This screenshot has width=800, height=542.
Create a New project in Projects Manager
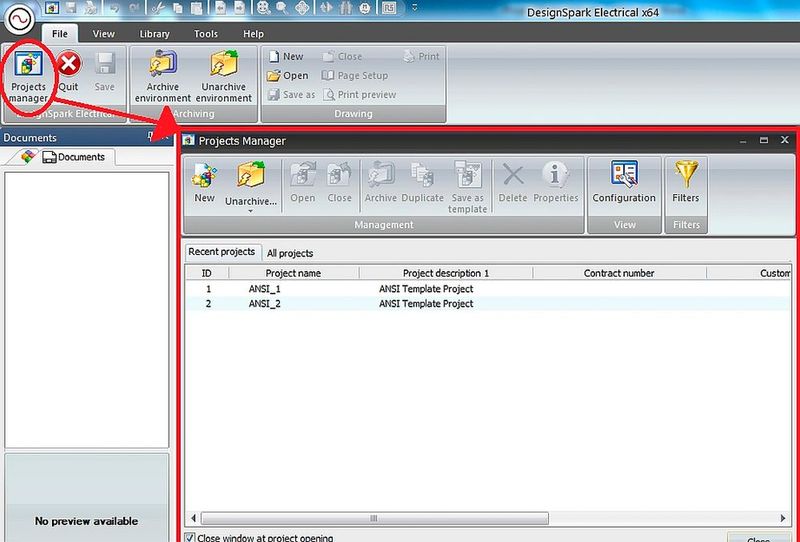pyautogui.click(x=204, y=183)
